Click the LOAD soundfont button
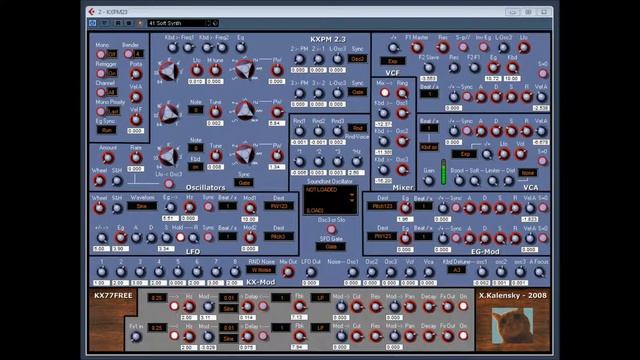This screenshot has height=360, width=640. pyautogui.click(x=315, y=210)
